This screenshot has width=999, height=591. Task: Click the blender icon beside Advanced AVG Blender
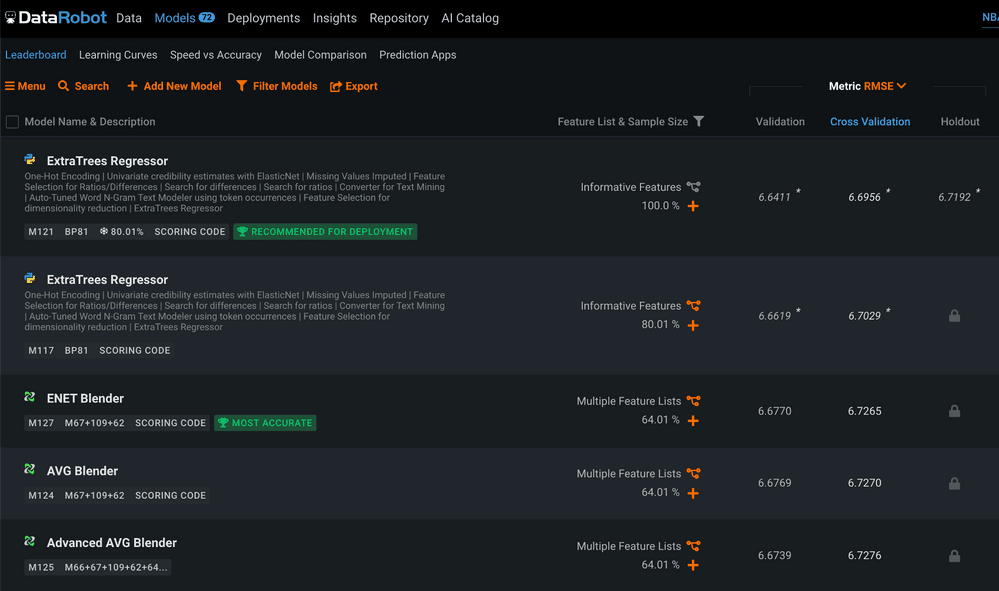click(30, 541)
